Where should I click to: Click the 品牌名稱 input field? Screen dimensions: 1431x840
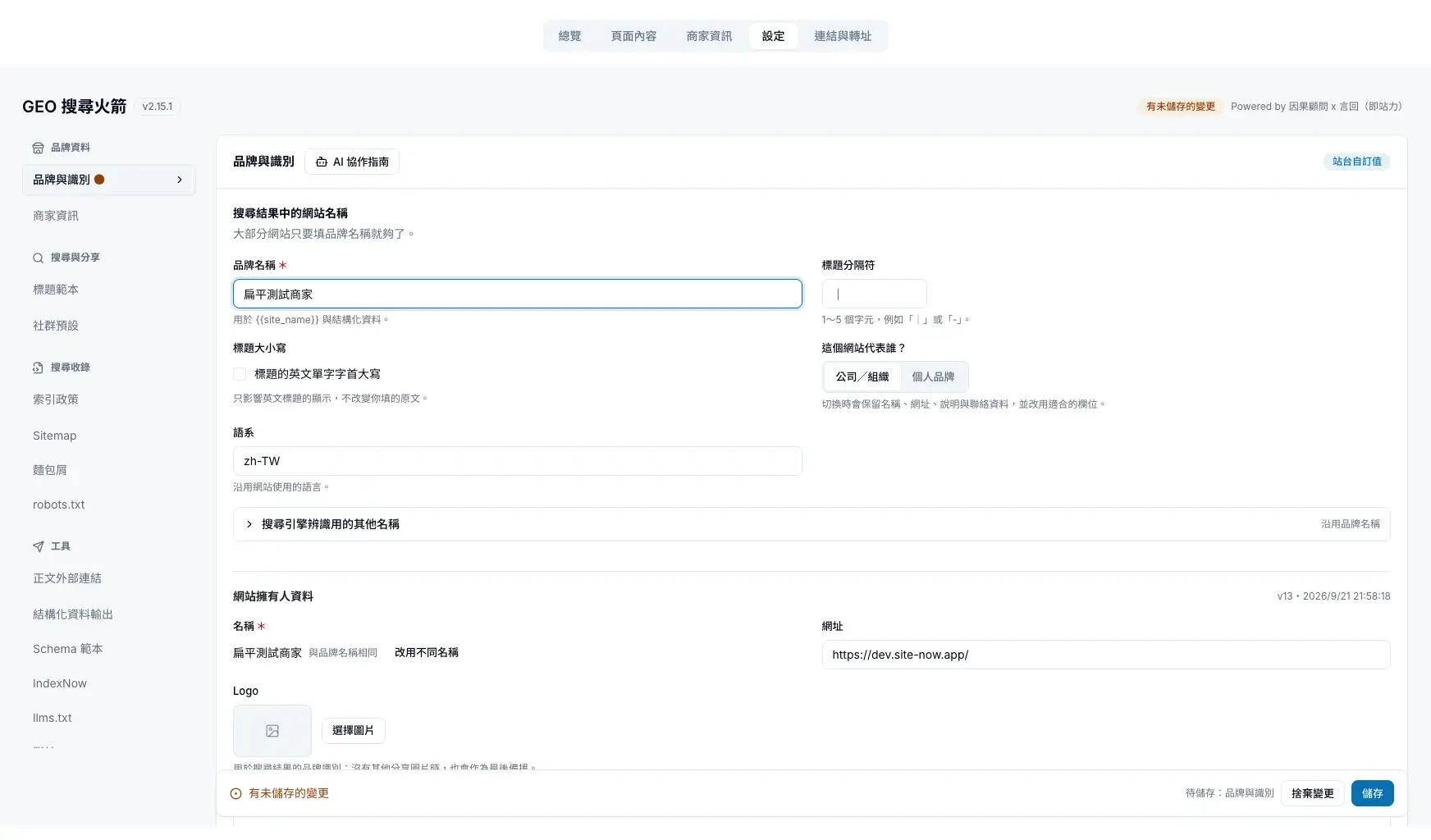pyautogui.click(x=518, y=294)
